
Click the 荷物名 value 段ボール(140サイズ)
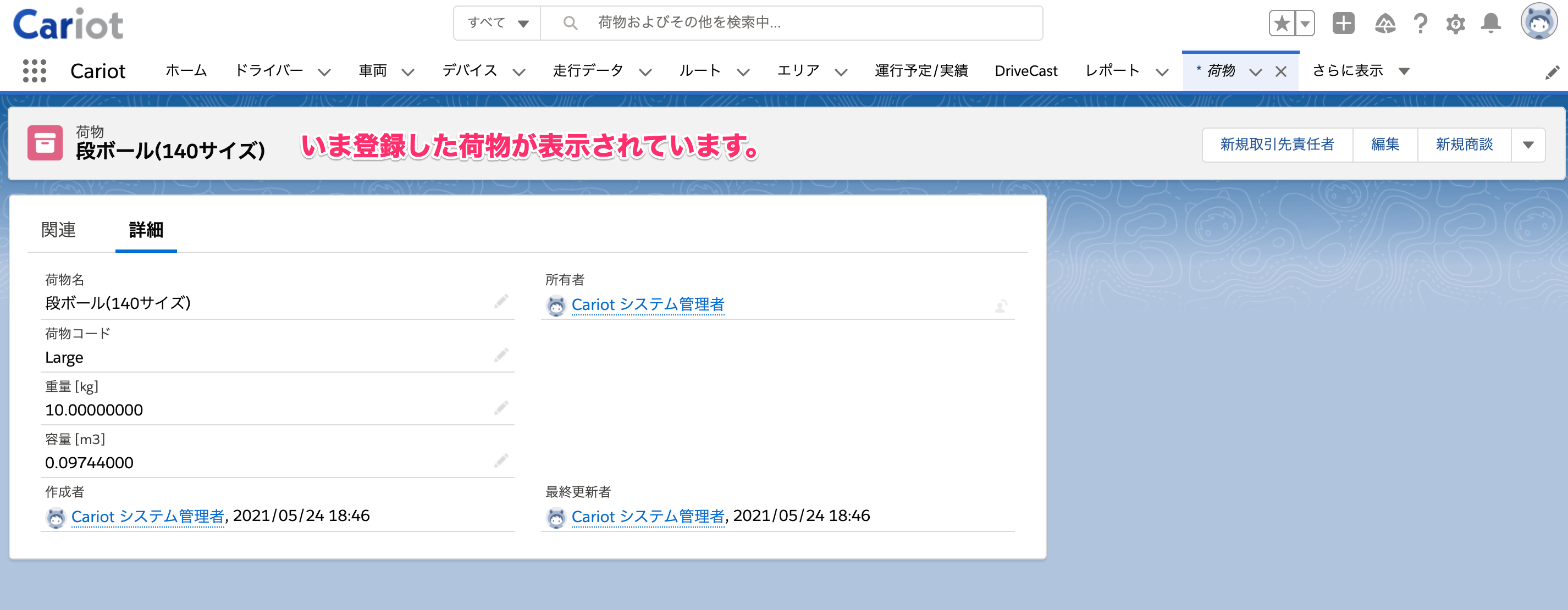click(x=118, y=303)
